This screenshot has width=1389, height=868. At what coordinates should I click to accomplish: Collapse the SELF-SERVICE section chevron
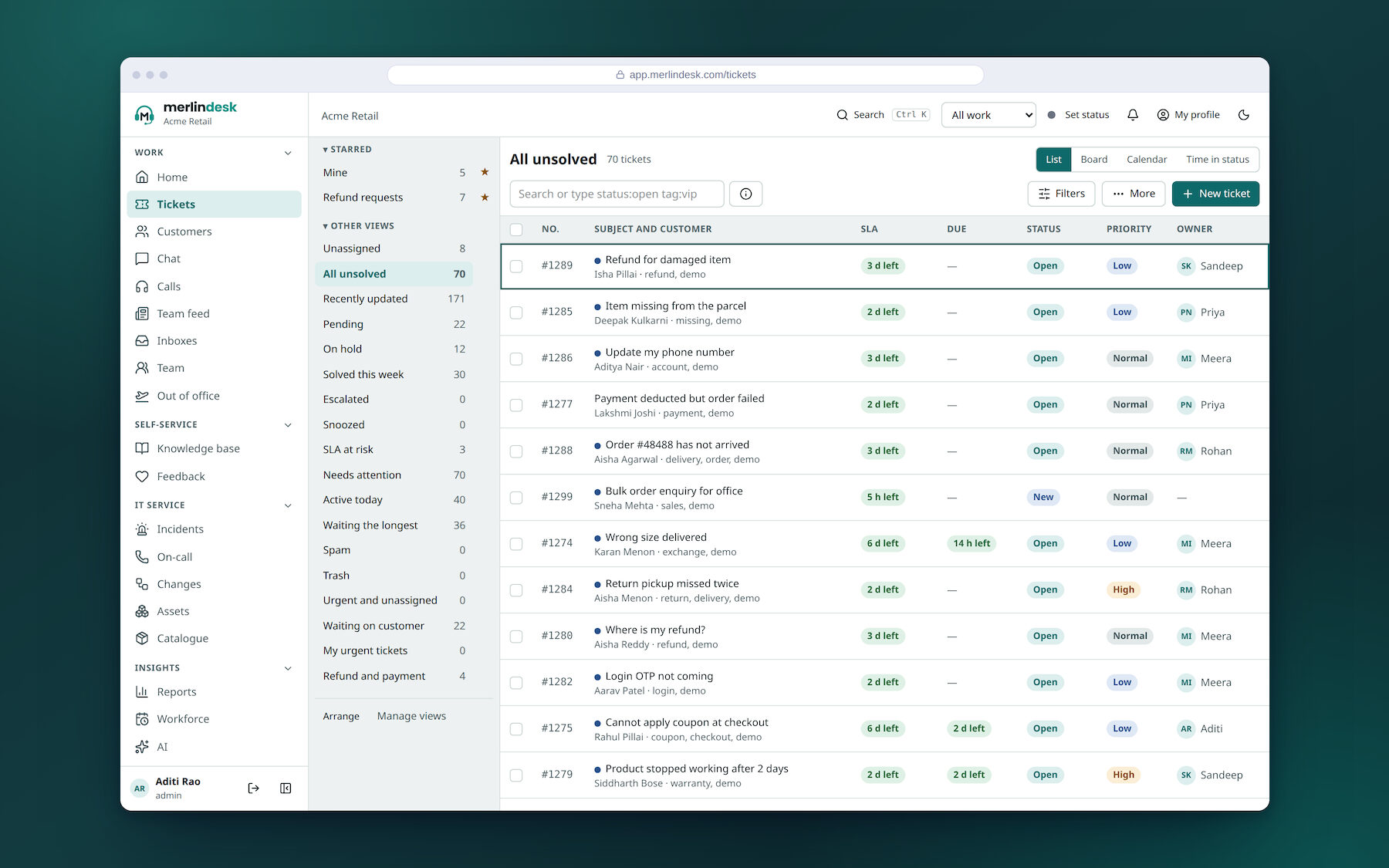point(288,425)
